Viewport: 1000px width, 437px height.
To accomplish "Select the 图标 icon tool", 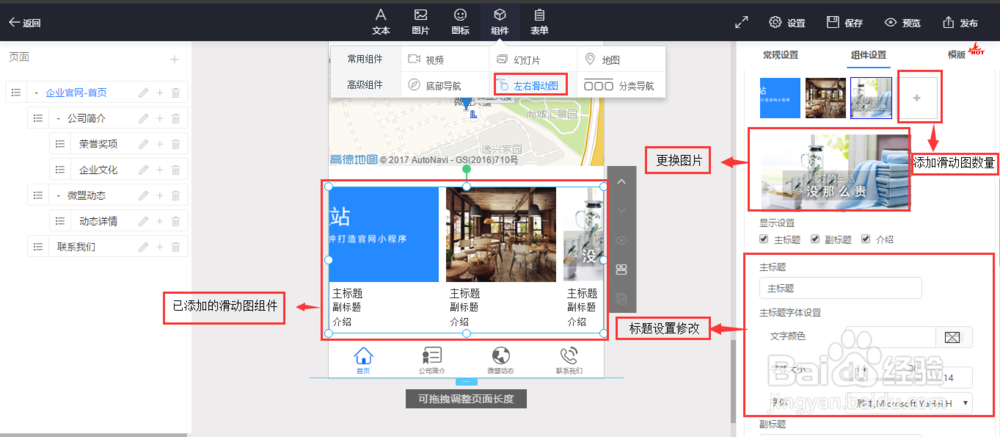I will coord(460,21).
